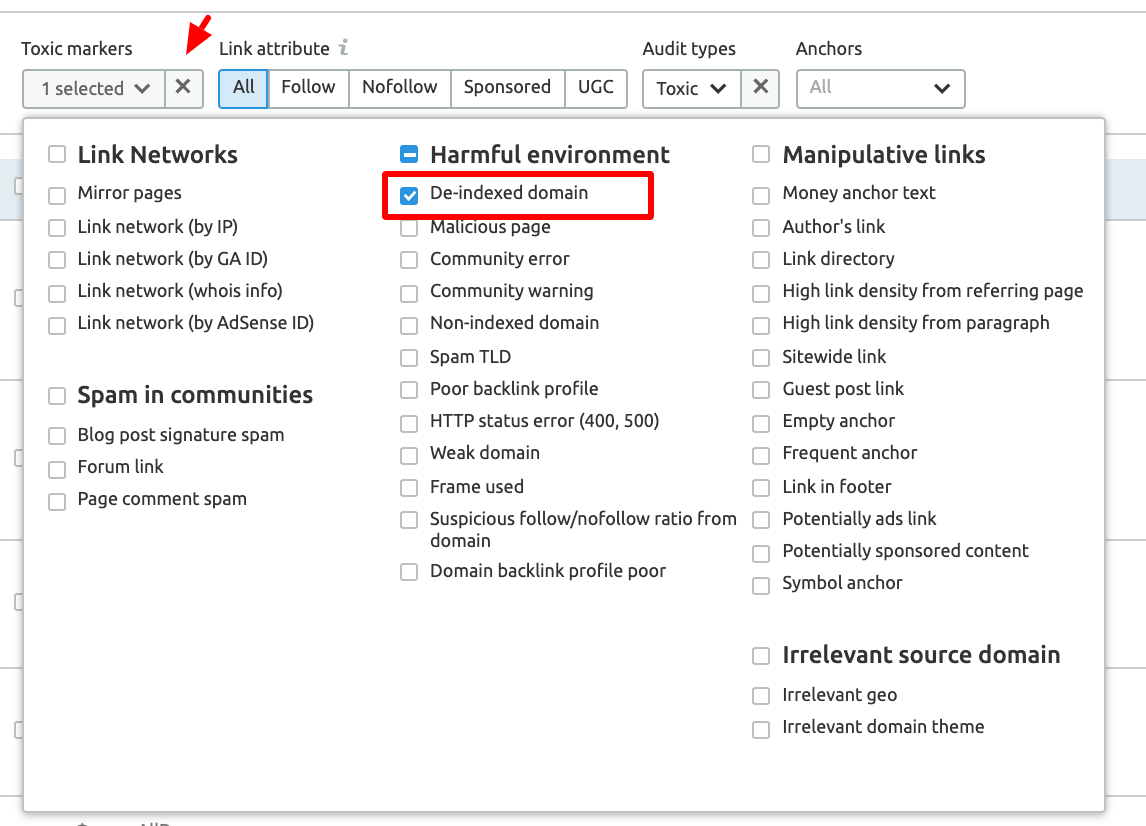Check the Malicious page checkbox
The height and width of the screenshot is (826, 1146).
(x=409, y=227)
